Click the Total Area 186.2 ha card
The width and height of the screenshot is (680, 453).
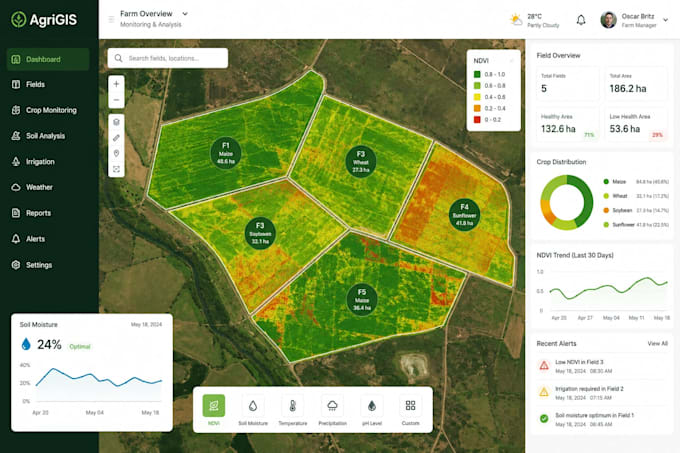point(636,84)
